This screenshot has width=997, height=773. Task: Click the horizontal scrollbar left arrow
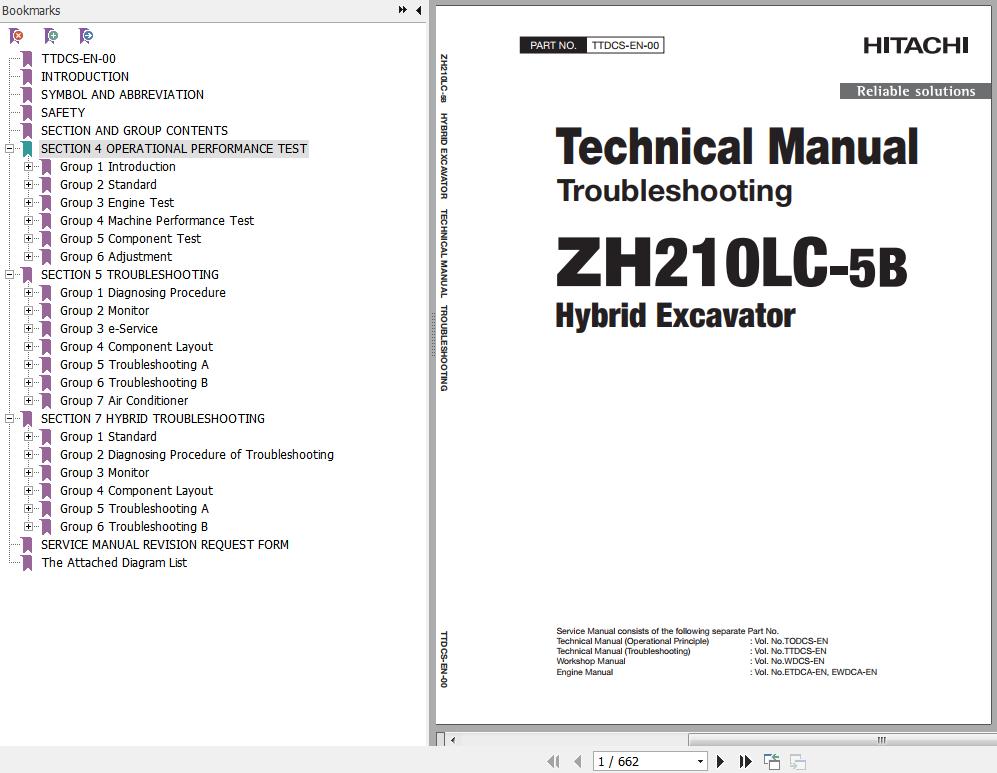pos(453,740)
